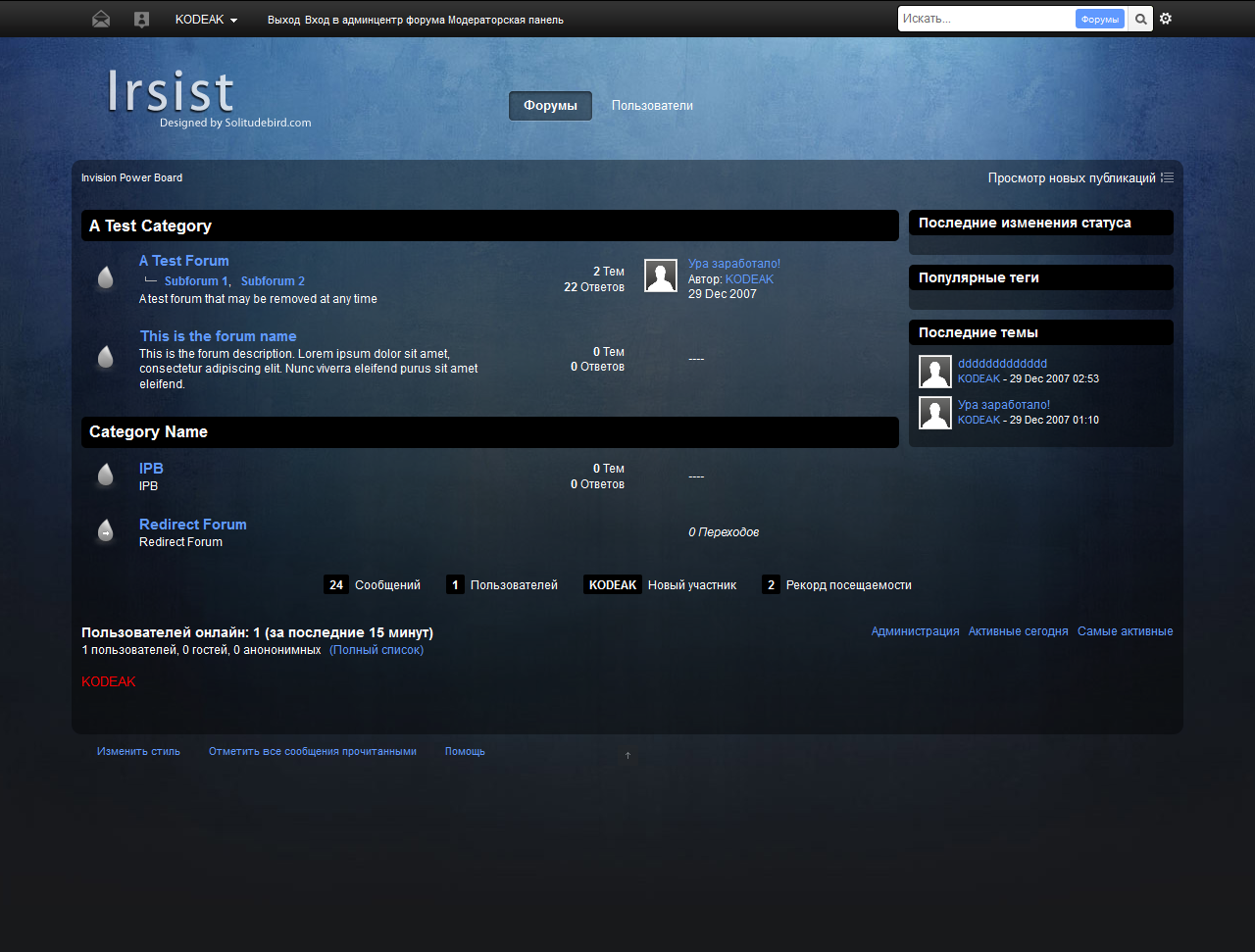This screenshot has width=1255, height=952.
Task: Open the Выход logout link
Action: click(x=283, y=20)
